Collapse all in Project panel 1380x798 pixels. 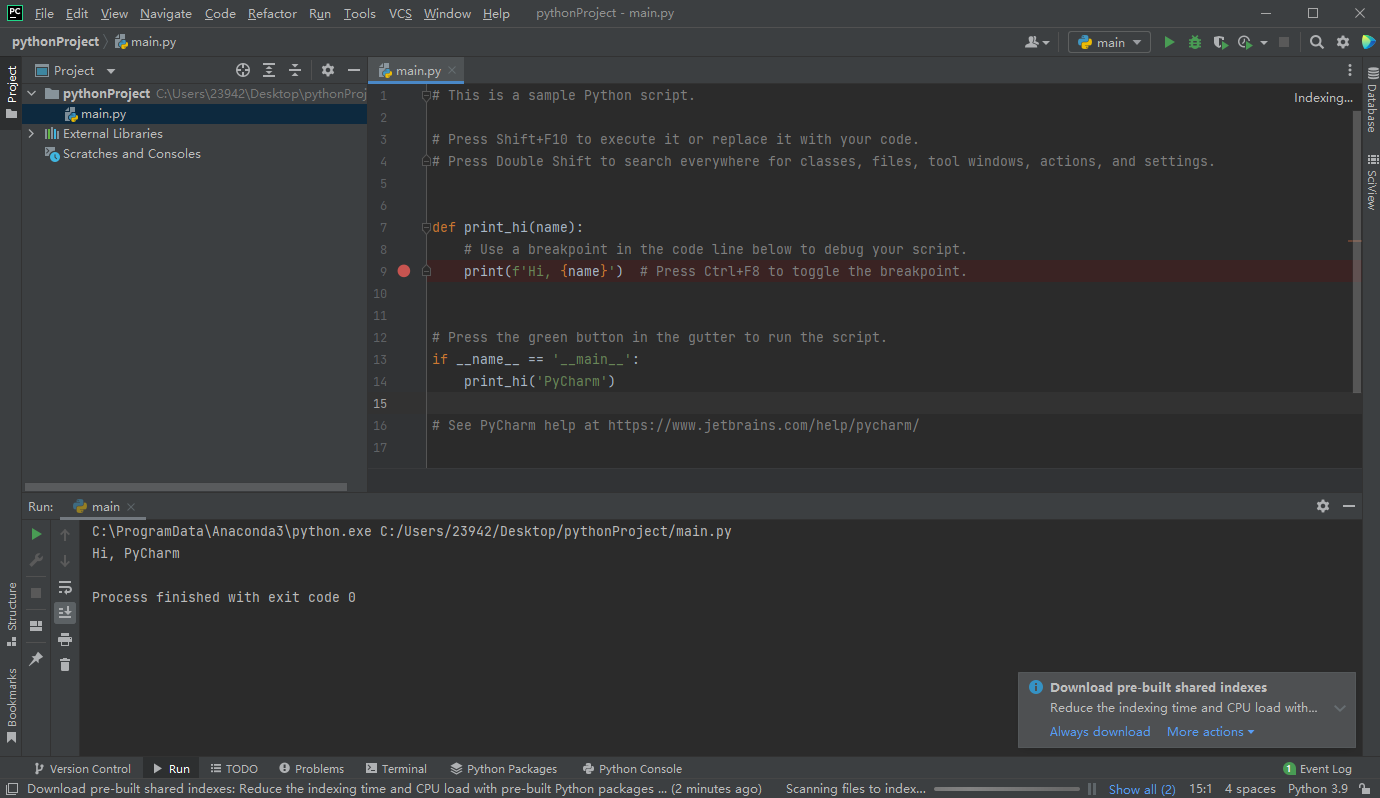coord(295,70)
